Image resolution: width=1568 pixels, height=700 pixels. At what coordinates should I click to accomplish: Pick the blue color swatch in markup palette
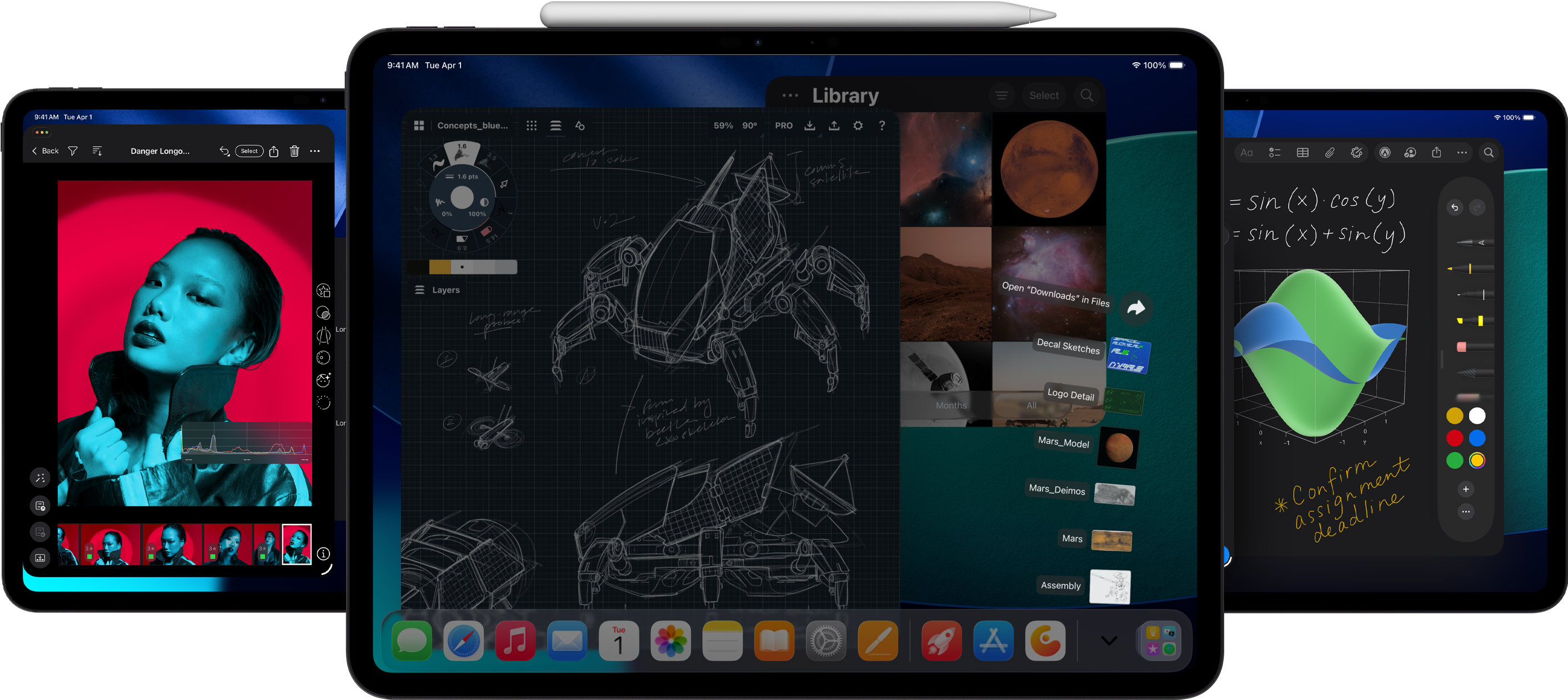coord(1477,438)
